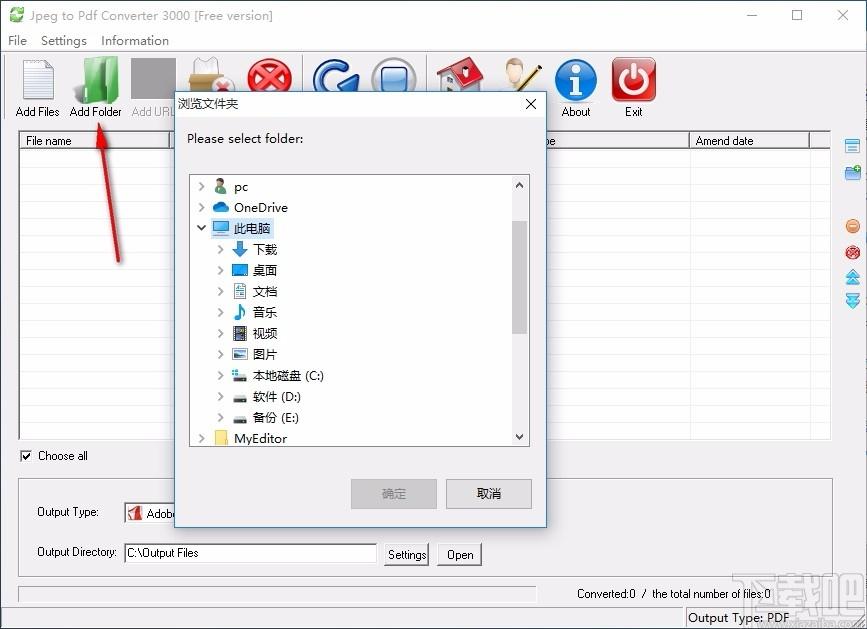Select the 桌面 folder in tree
Viewport: 867px width, 629px height.
(x=264, y=271)
